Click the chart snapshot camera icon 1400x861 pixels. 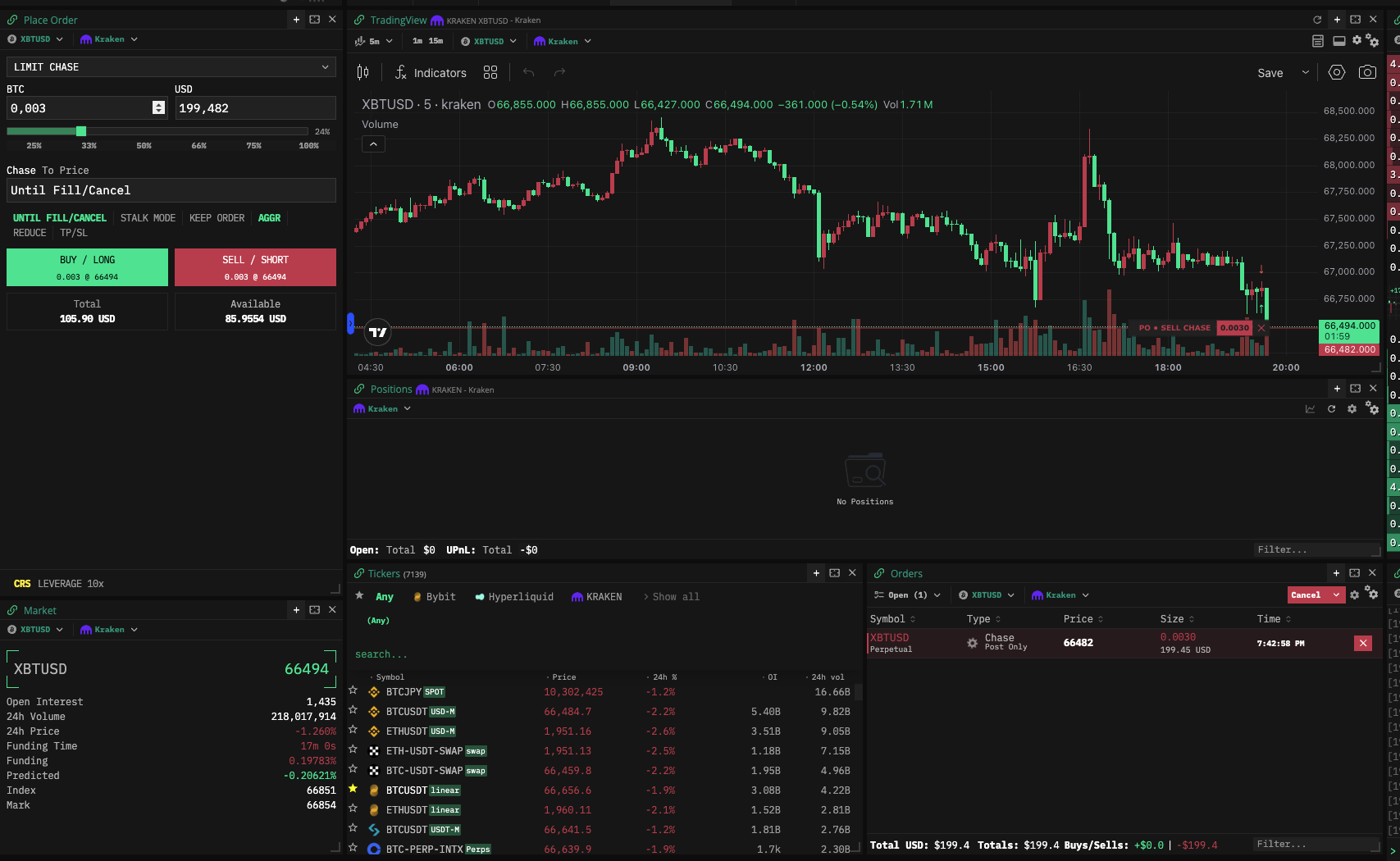[x=1366, y=72]
